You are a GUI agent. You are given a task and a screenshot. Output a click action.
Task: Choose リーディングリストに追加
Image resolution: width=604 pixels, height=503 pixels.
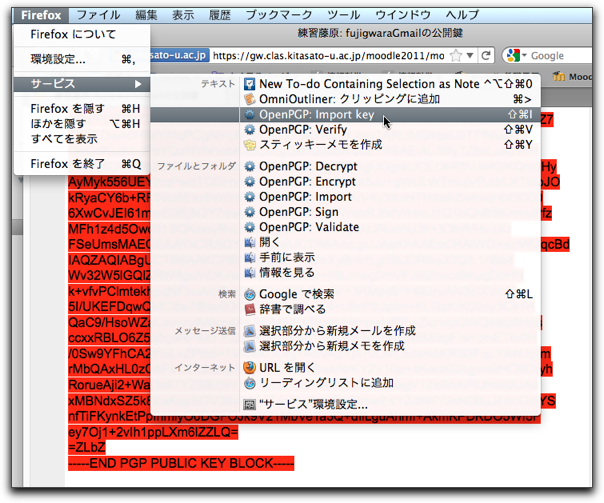[x=390, y=383]
